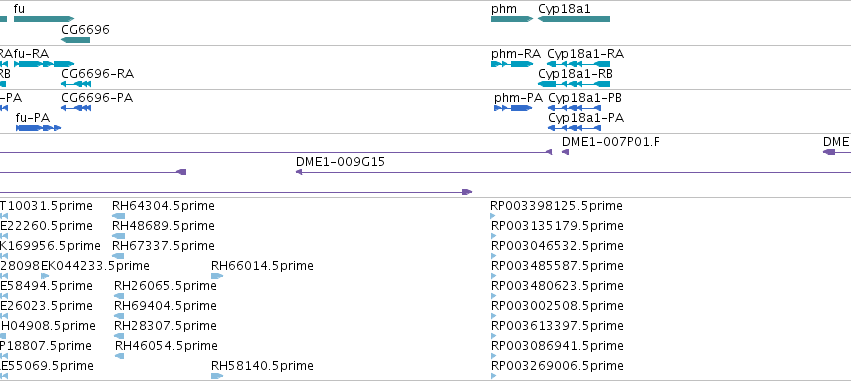The width and height of the screenshot is (851, 381).
Task: Click the fu-PA protein glyph
Action: [x=39, y=128]
